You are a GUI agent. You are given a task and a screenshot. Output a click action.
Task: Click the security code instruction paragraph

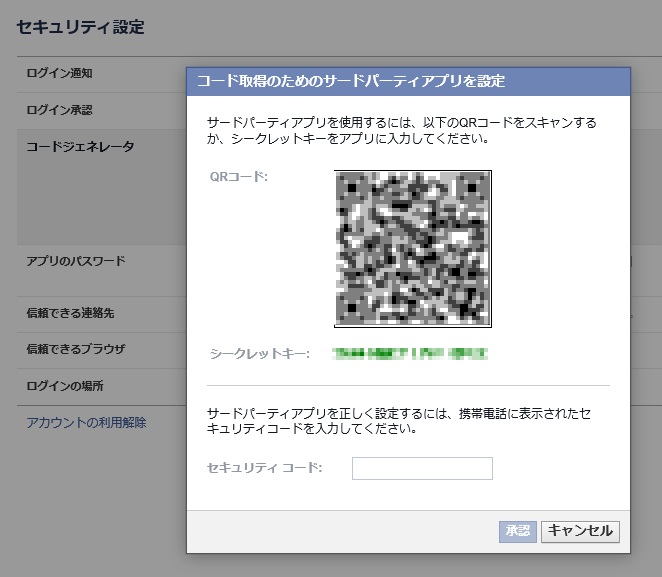[x=399, y=421]
